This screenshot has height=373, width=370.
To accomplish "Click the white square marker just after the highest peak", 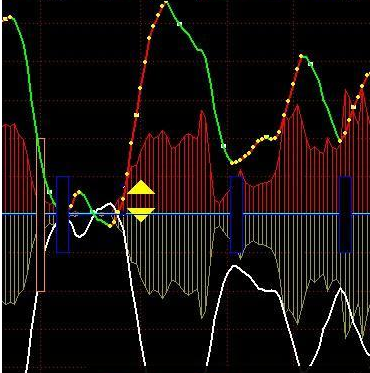I will click(179, 24).
